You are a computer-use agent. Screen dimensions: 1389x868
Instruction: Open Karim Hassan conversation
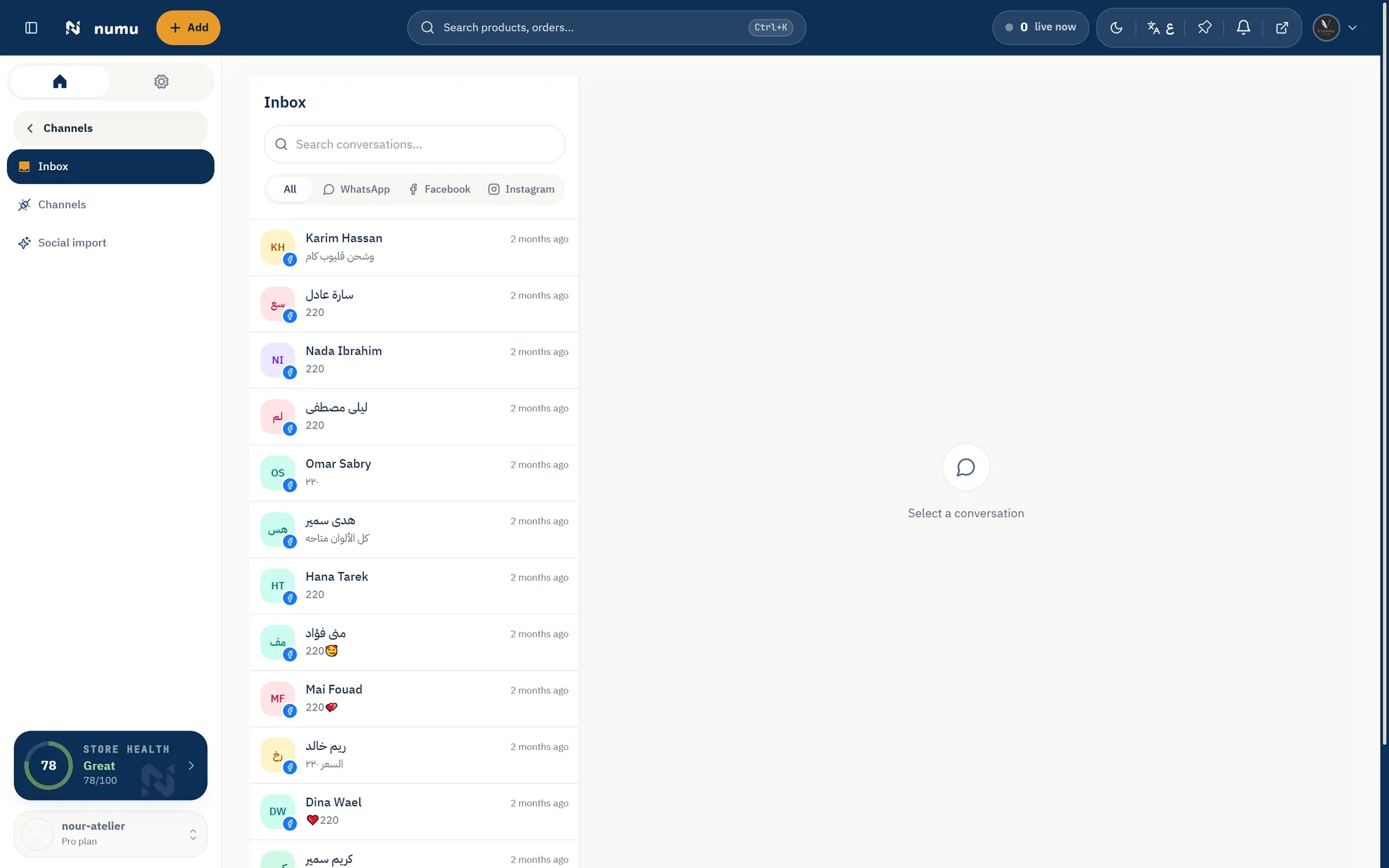point(414,247)
